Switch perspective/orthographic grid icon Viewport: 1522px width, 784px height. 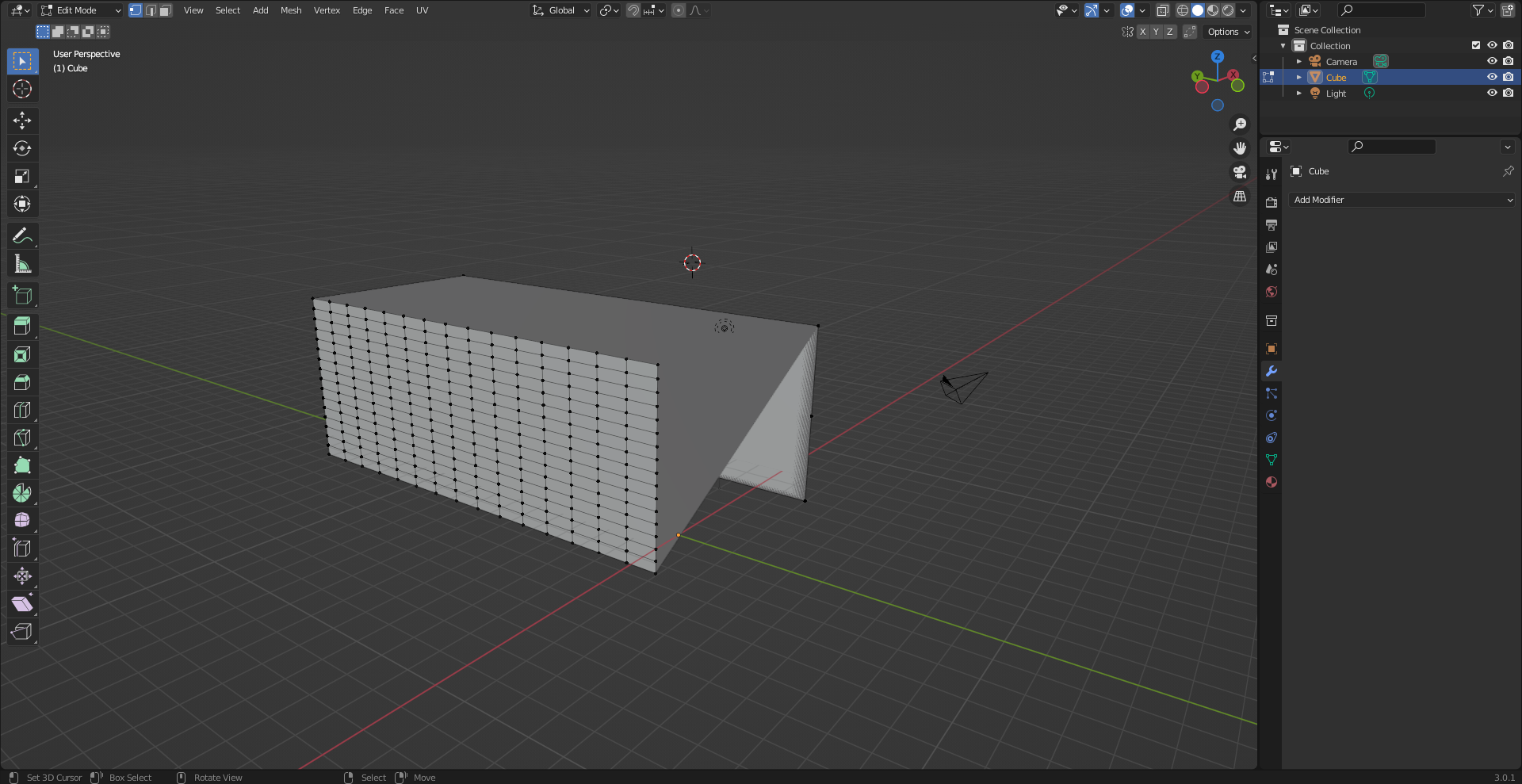point(1240,196)
